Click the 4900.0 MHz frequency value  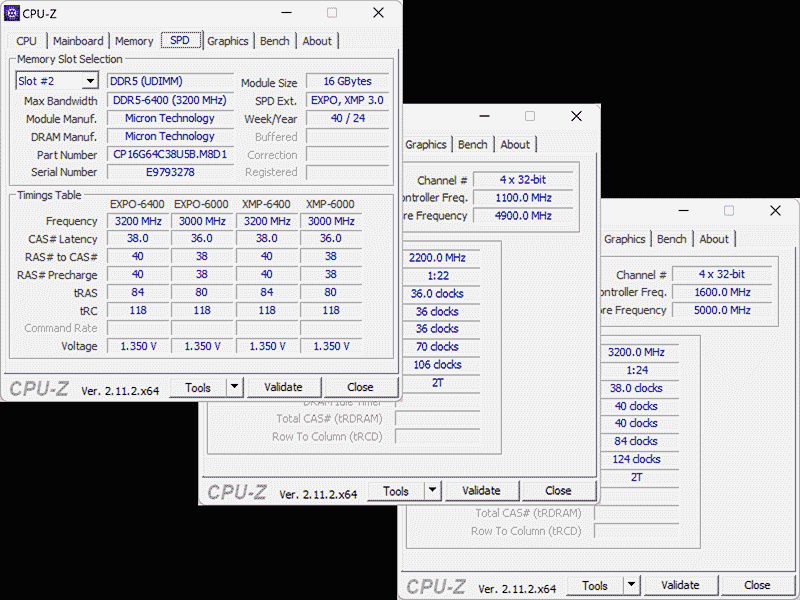523,216
